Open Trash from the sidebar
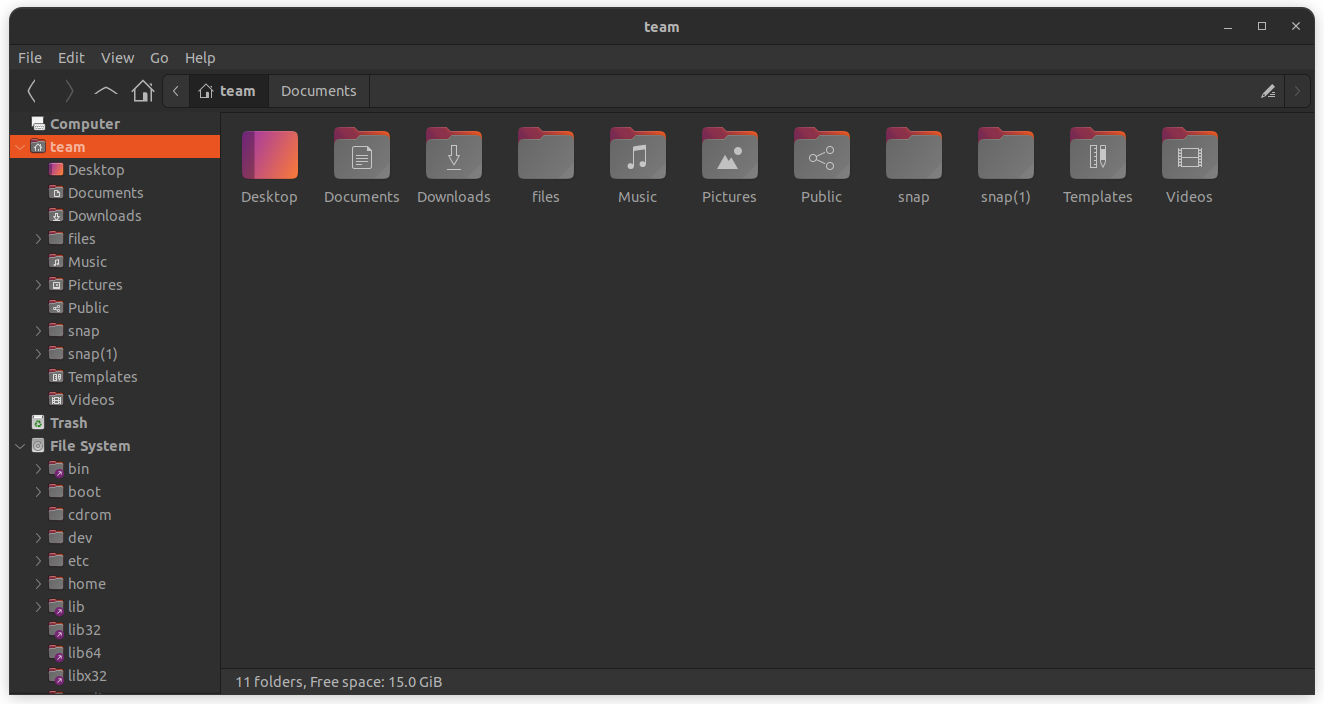Screen dimensions: 1324x704 (66, 422)
